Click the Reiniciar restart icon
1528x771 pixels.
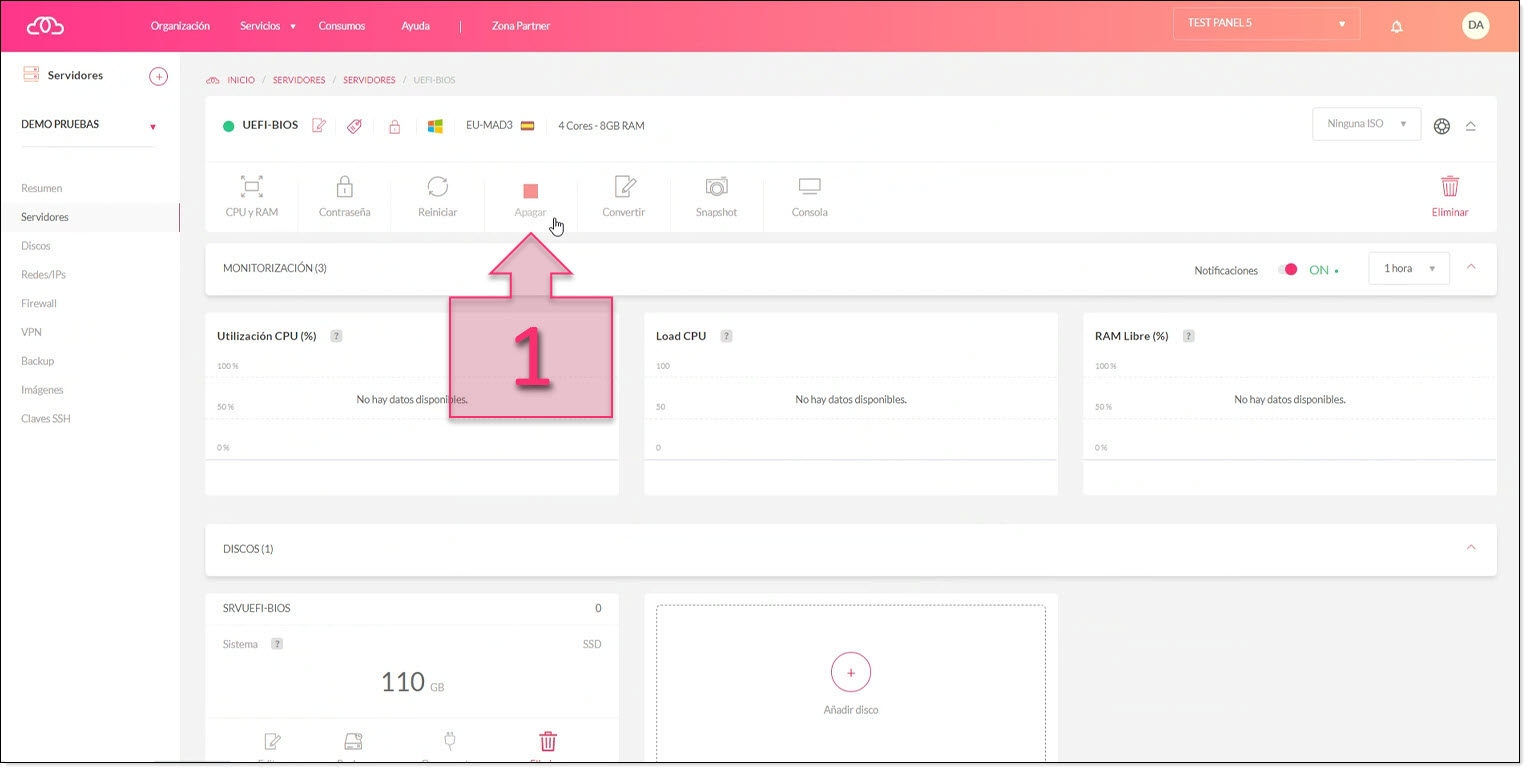[437, 187]
